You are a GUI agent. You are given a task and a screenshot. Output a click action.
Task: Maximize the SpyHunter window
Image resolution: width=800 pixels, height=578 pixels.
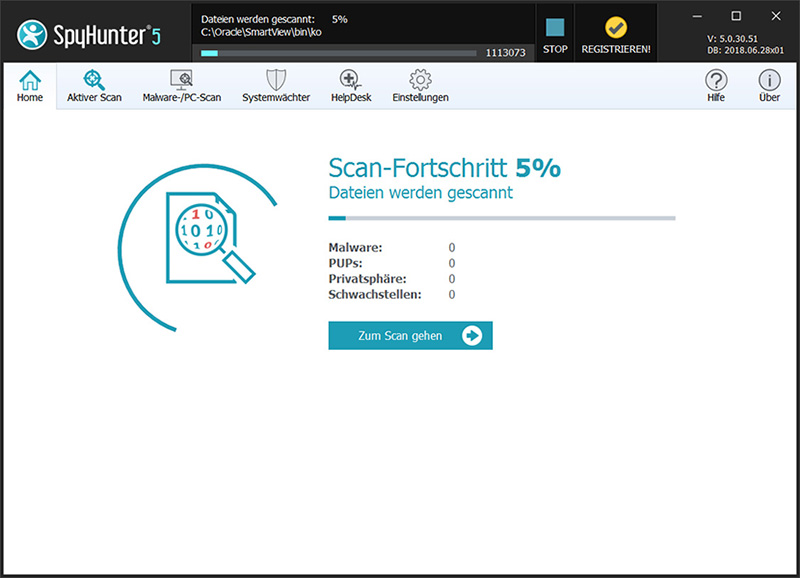click(736, 16)
